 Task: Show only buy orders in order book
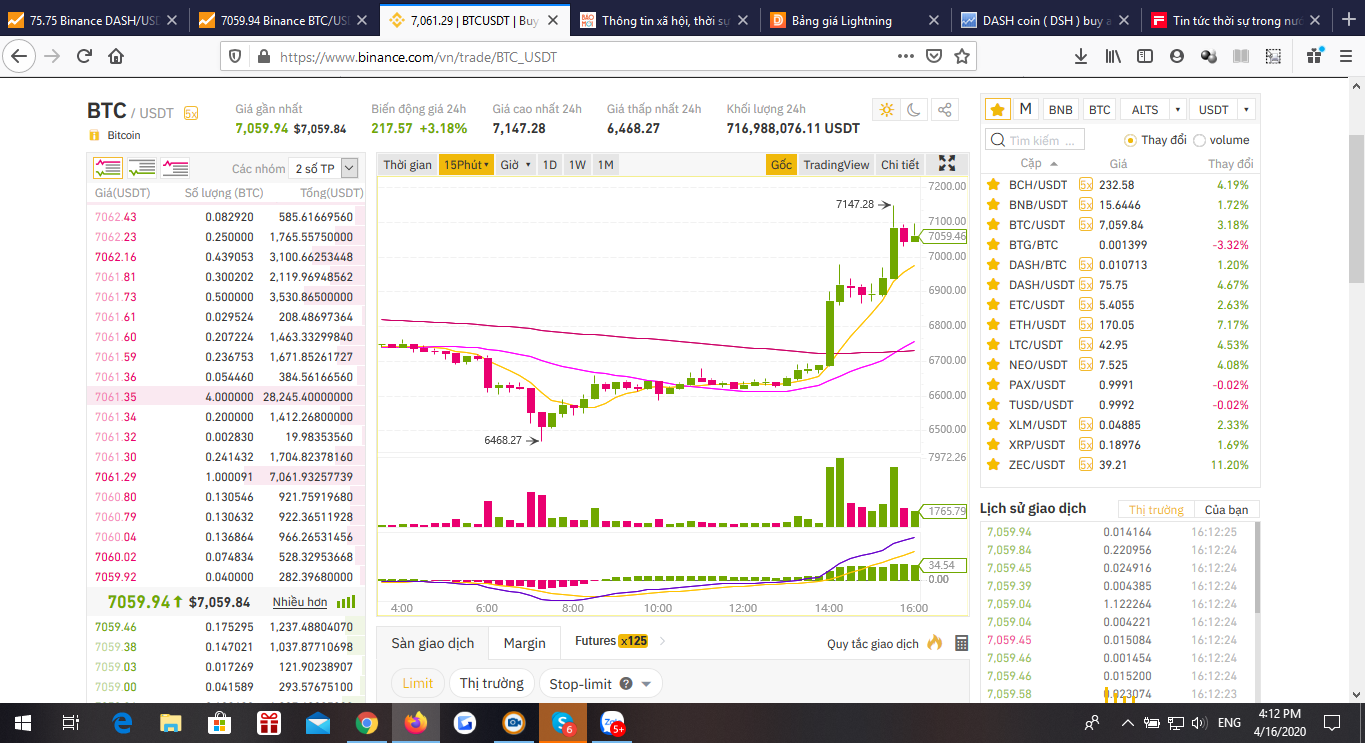pyautogui.click(x=142, y=168)
